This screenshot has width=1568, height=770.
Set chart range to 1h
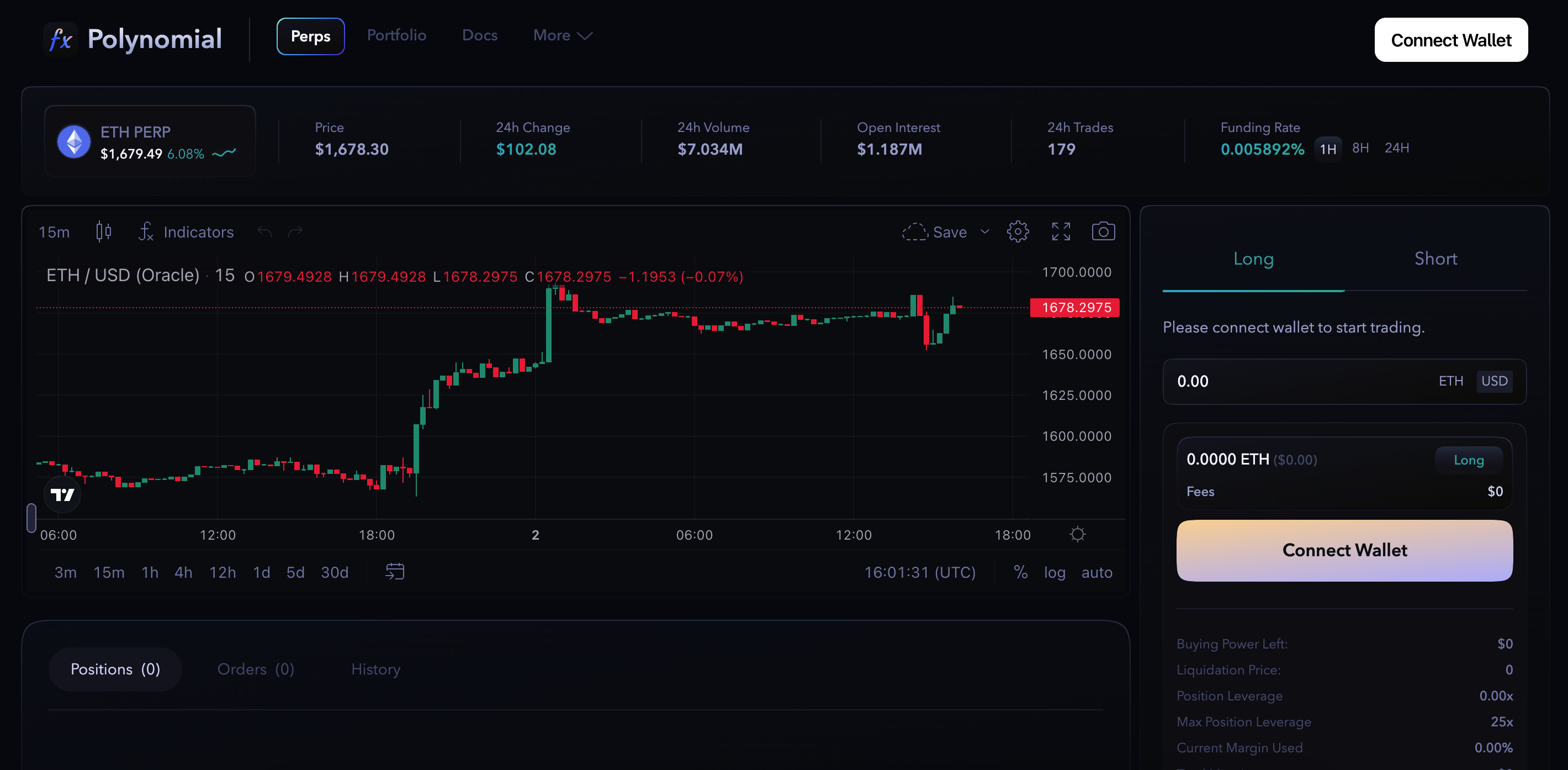(x=150, y=572)
